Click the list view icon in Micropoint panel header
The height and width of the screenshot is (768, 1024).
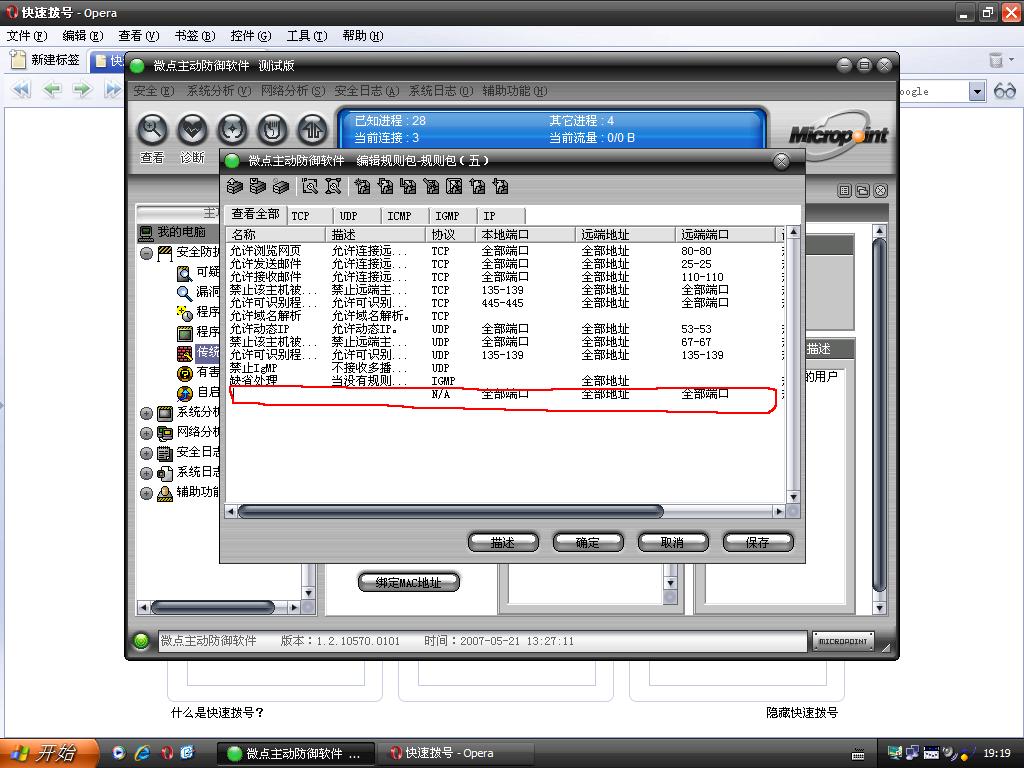click(844, 191)
